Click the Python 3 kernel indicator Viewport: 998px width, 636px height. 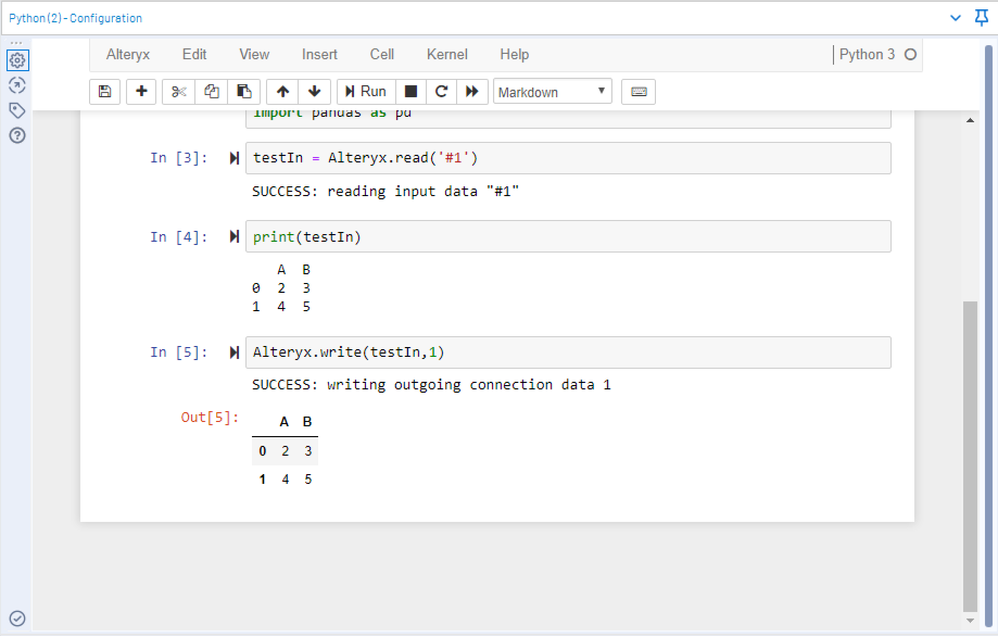[x=867, y=55]
